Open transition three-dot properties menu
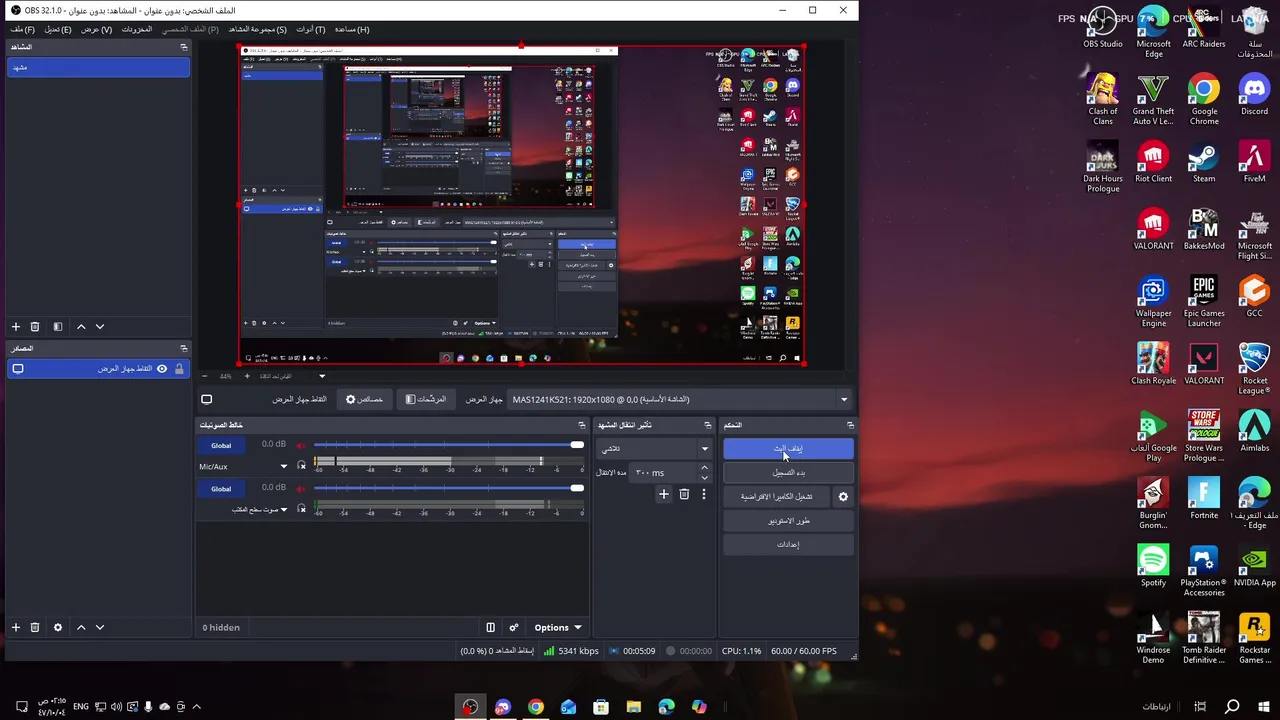 (704, 494)
